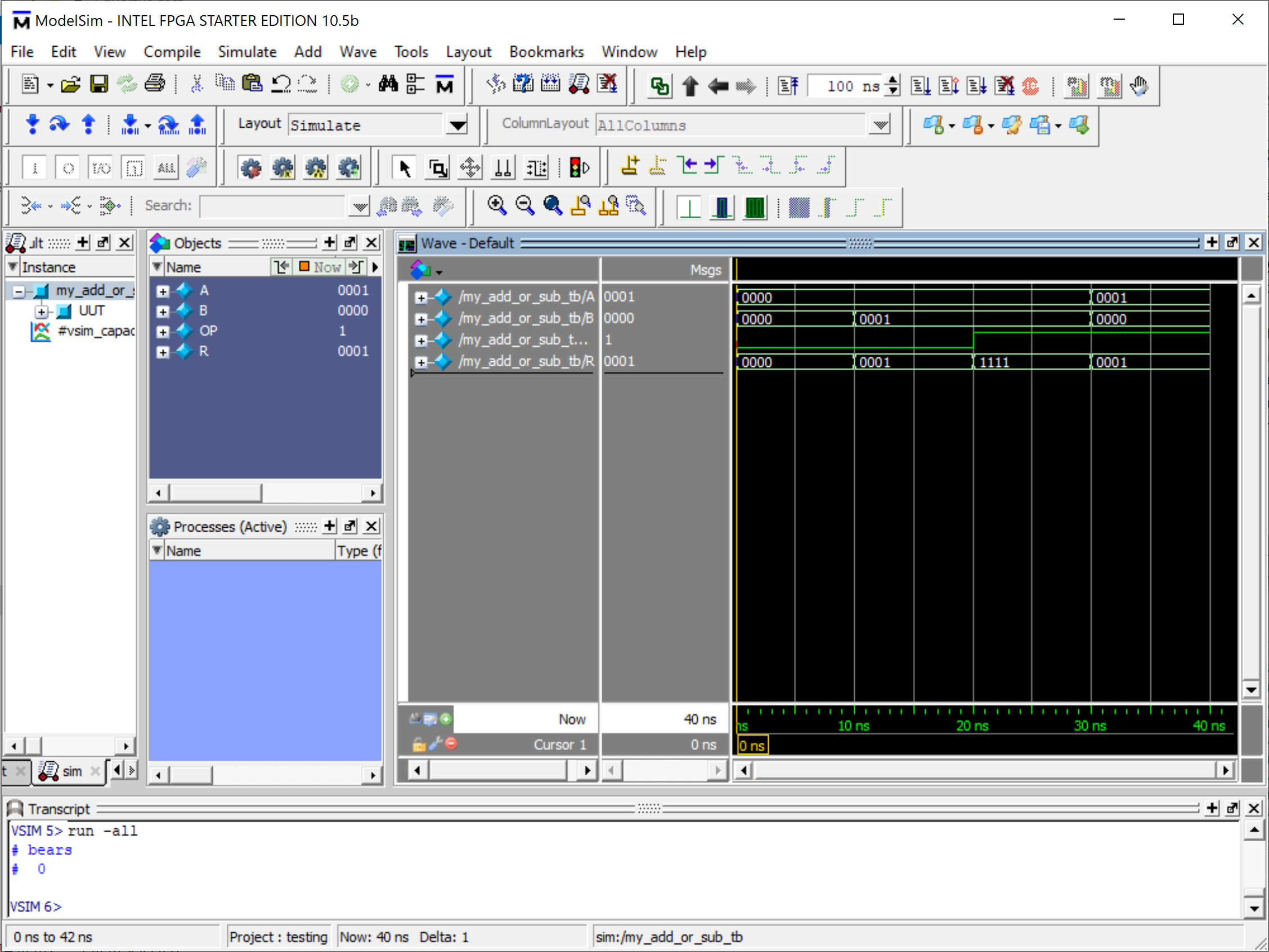Expand the /my_add_or_sub_tb/A wave signal
Screen dimensions: 1269x952
pos(421,298)
